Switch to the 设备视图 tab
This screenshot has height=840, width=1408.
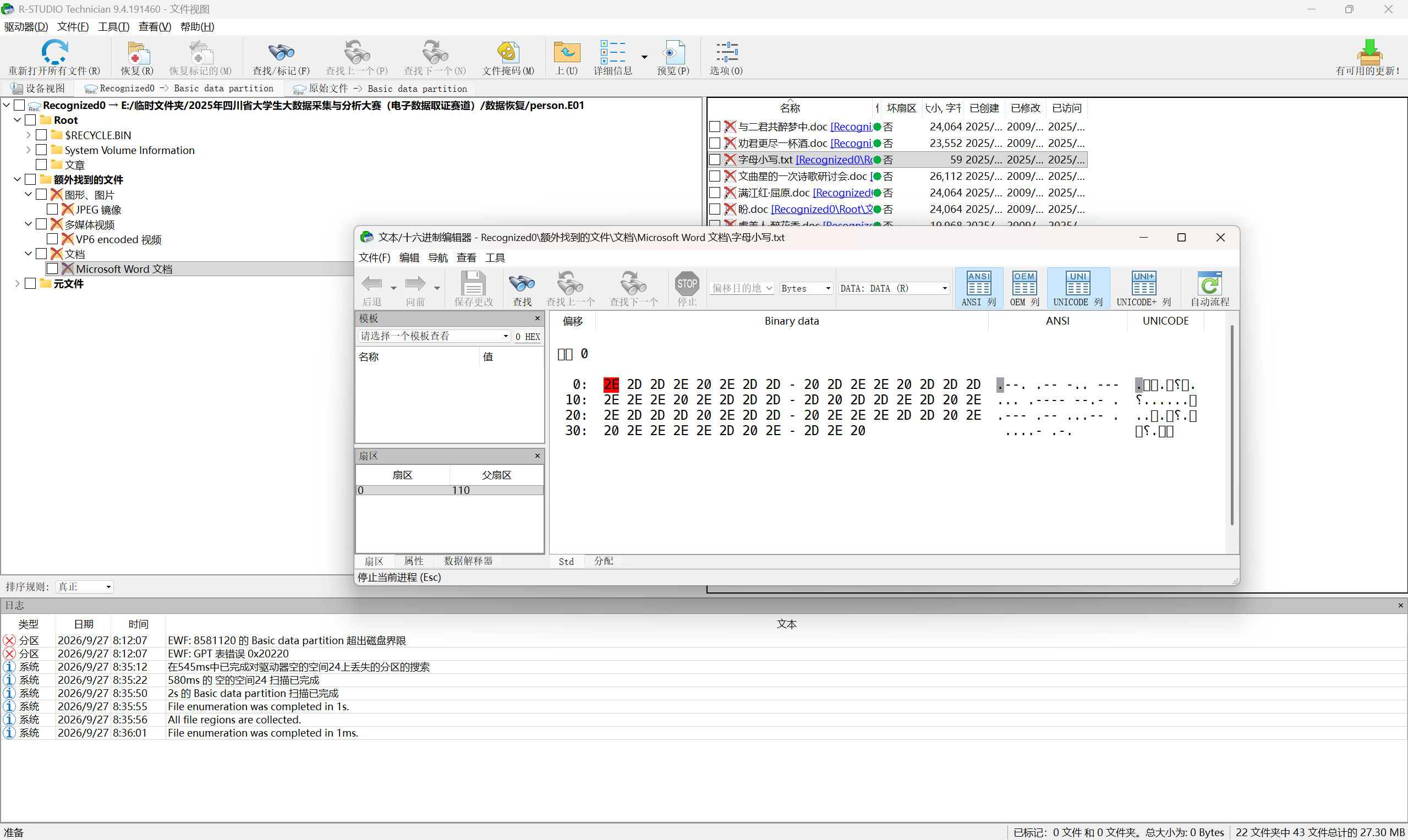38,89
